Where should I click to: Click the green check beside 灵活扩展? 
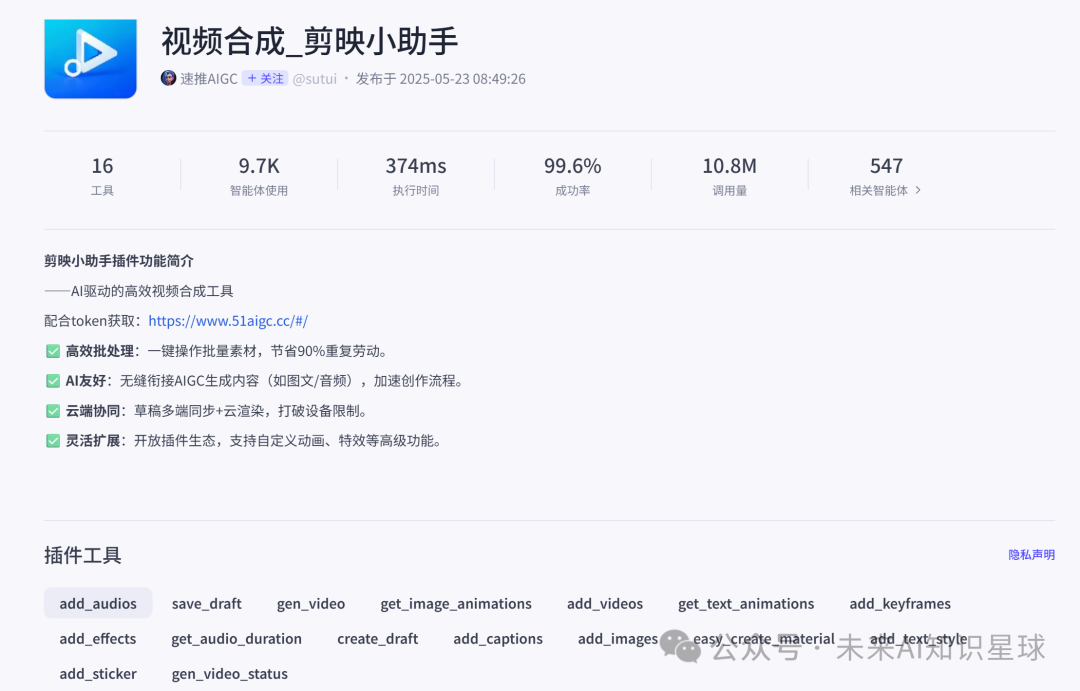(x=53, y=441)
